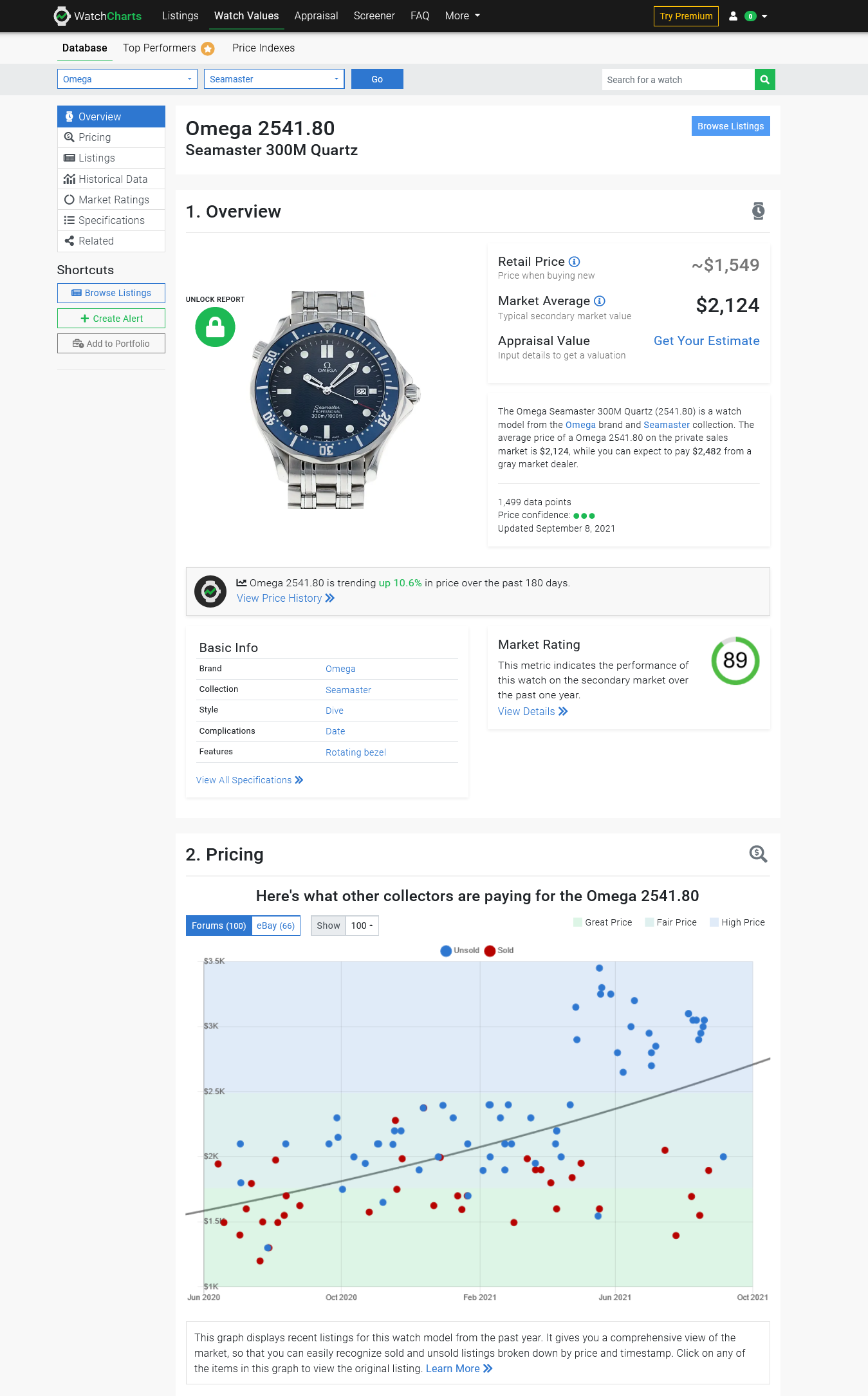
Task: Open the Seamaster collection dropdown
Action: pyautogui.click(x=273, y=79)
